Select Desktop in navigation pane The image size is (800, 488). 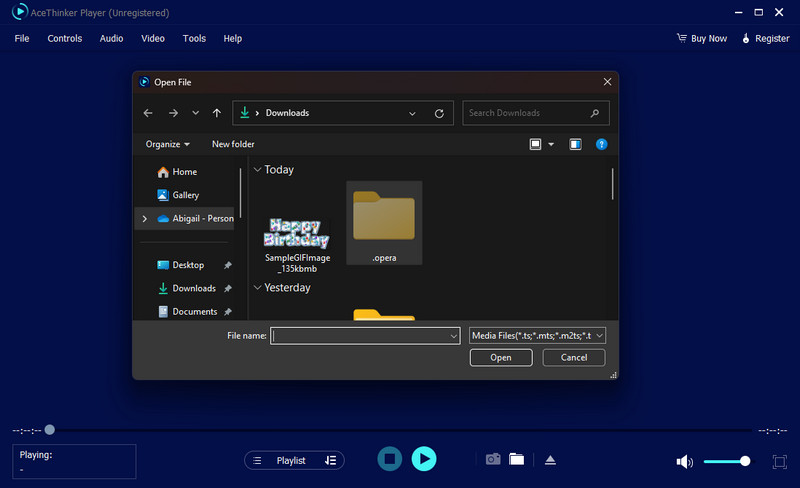tap(188, 265)
